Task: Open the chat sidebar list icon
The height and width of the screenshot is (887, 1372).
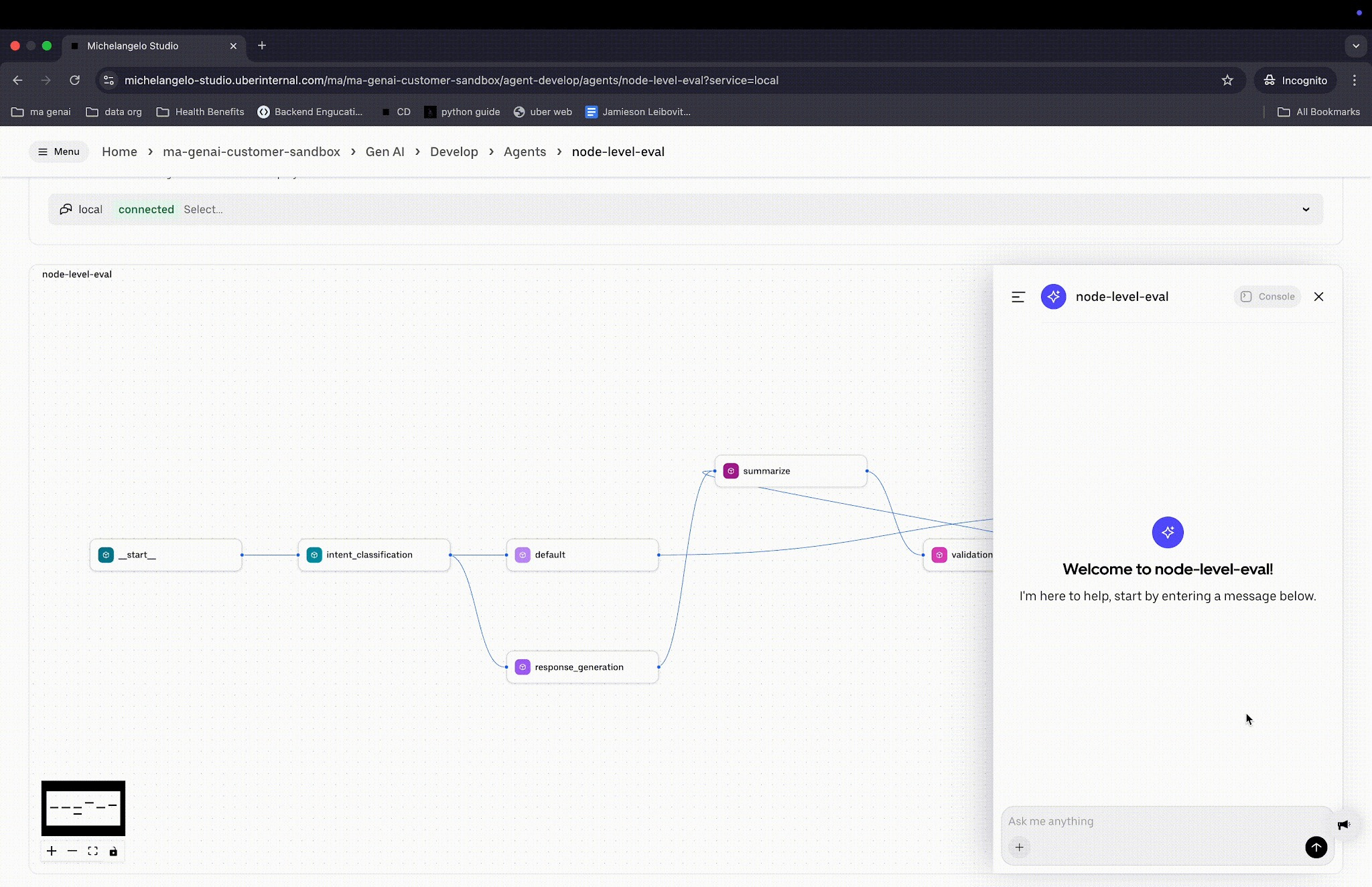Action: point(1018,297)
